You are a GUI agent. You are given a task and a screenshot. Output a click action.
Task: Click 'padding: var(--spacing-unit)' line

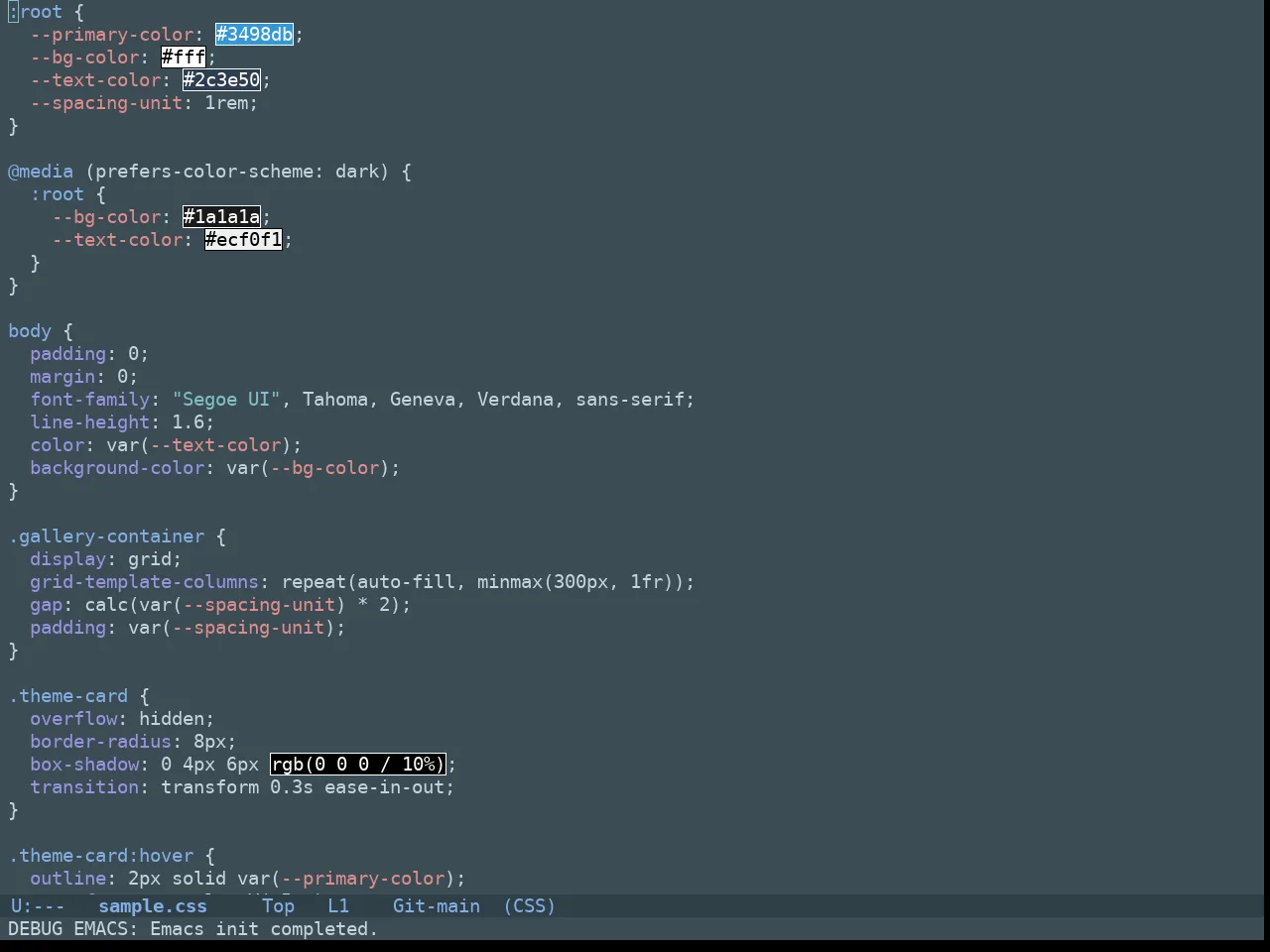click(x=188, y=628)
